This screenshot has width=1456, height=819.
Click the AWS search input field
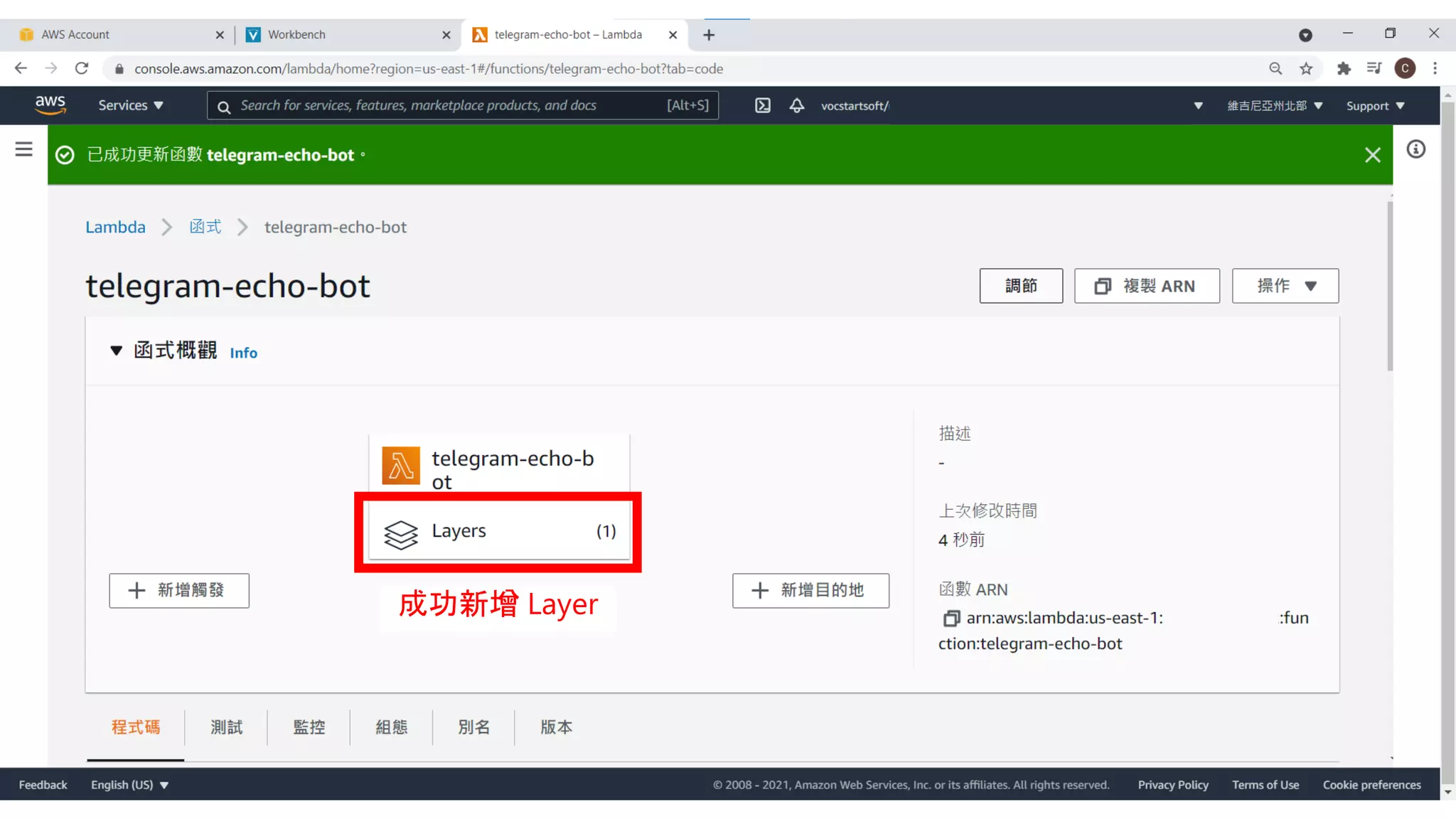pos(463,105)
